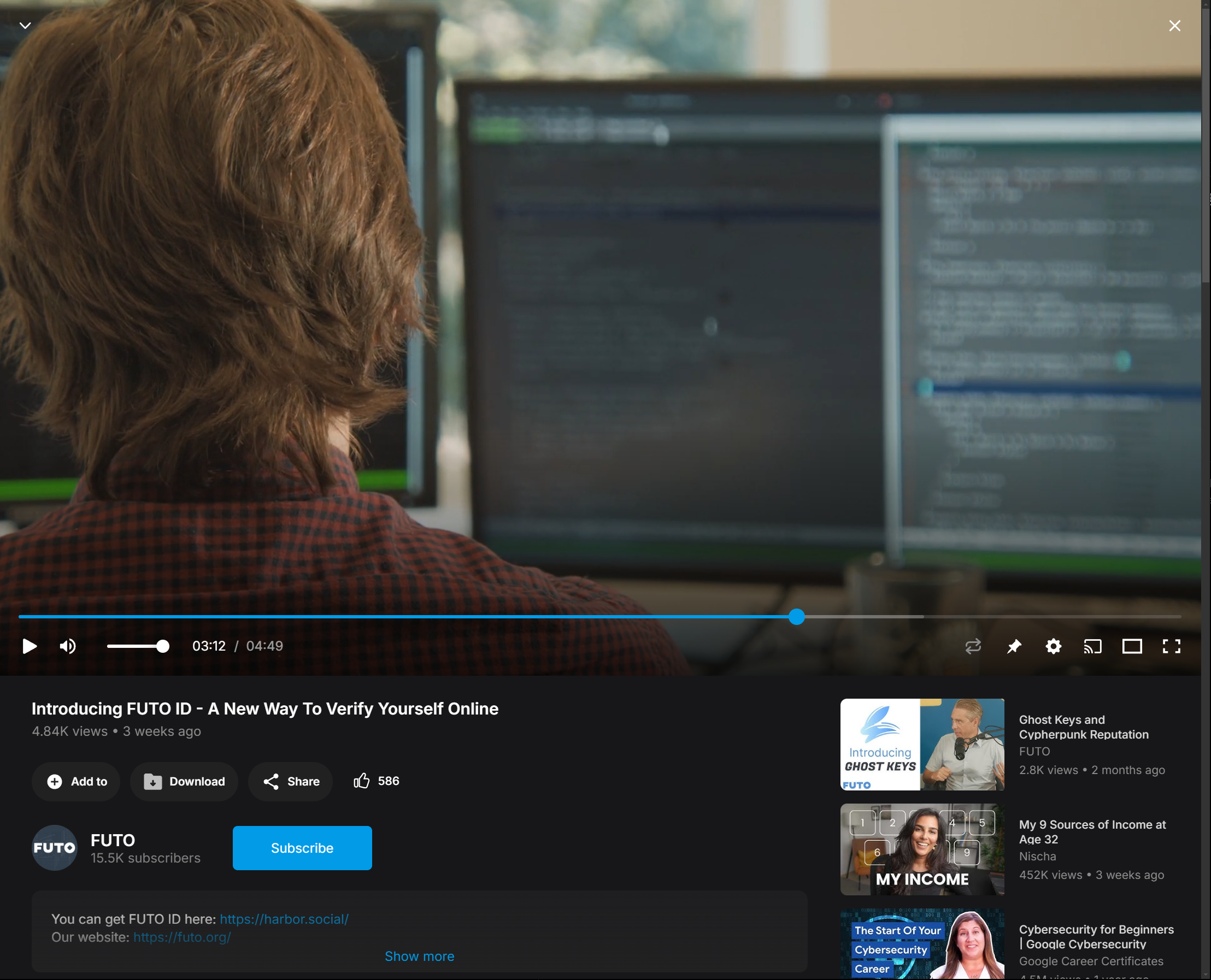
Task: Open player settings gear
Action: [x=1054, y=646]
